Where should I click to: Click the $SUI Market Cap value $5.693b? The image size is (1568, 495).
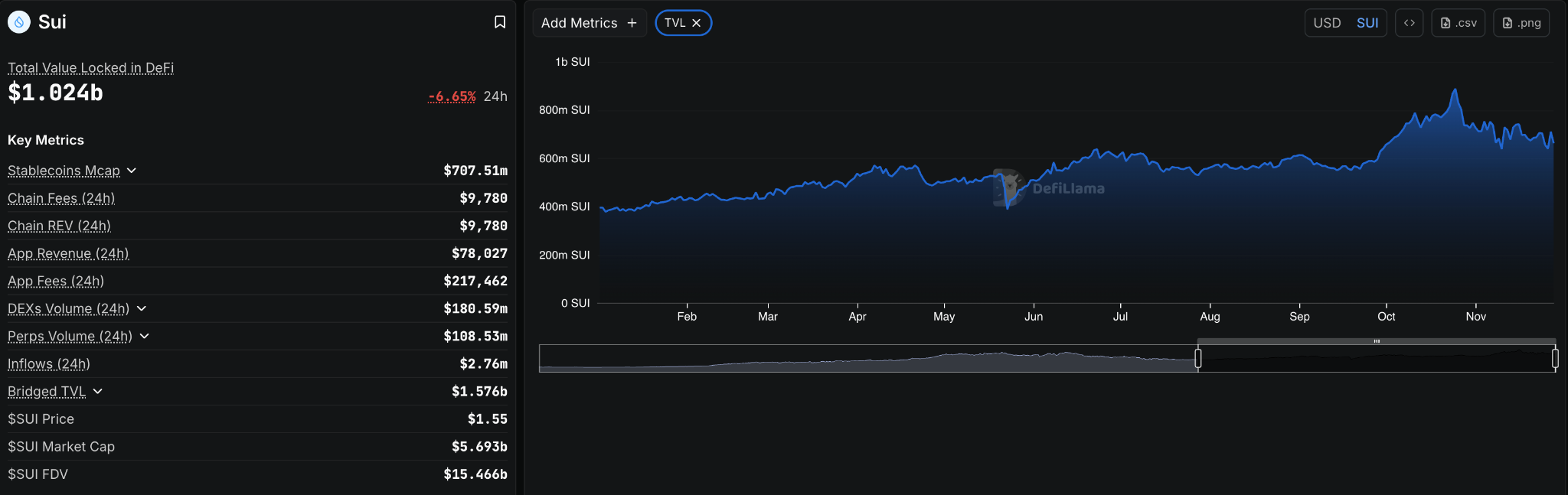[x=479, y=446]
